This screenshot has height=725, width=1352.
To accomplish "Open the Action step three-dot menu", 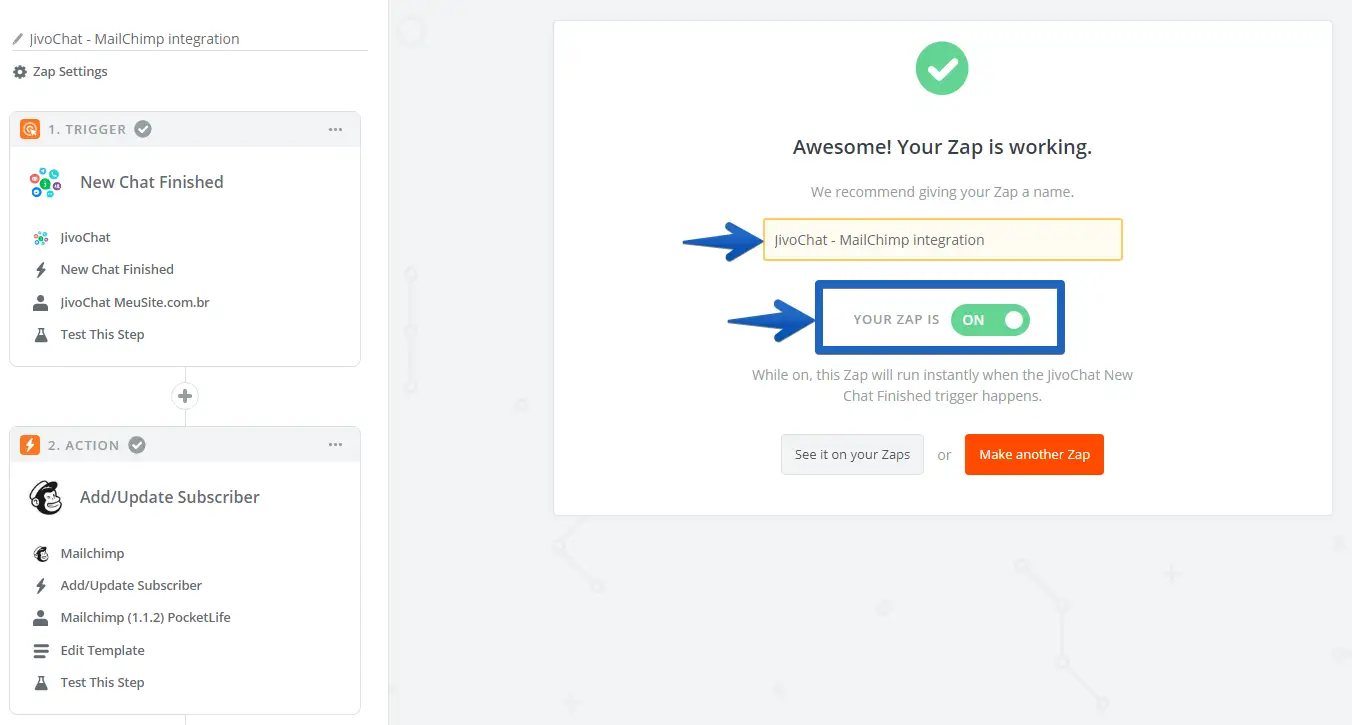I will (x=335, y=445).
